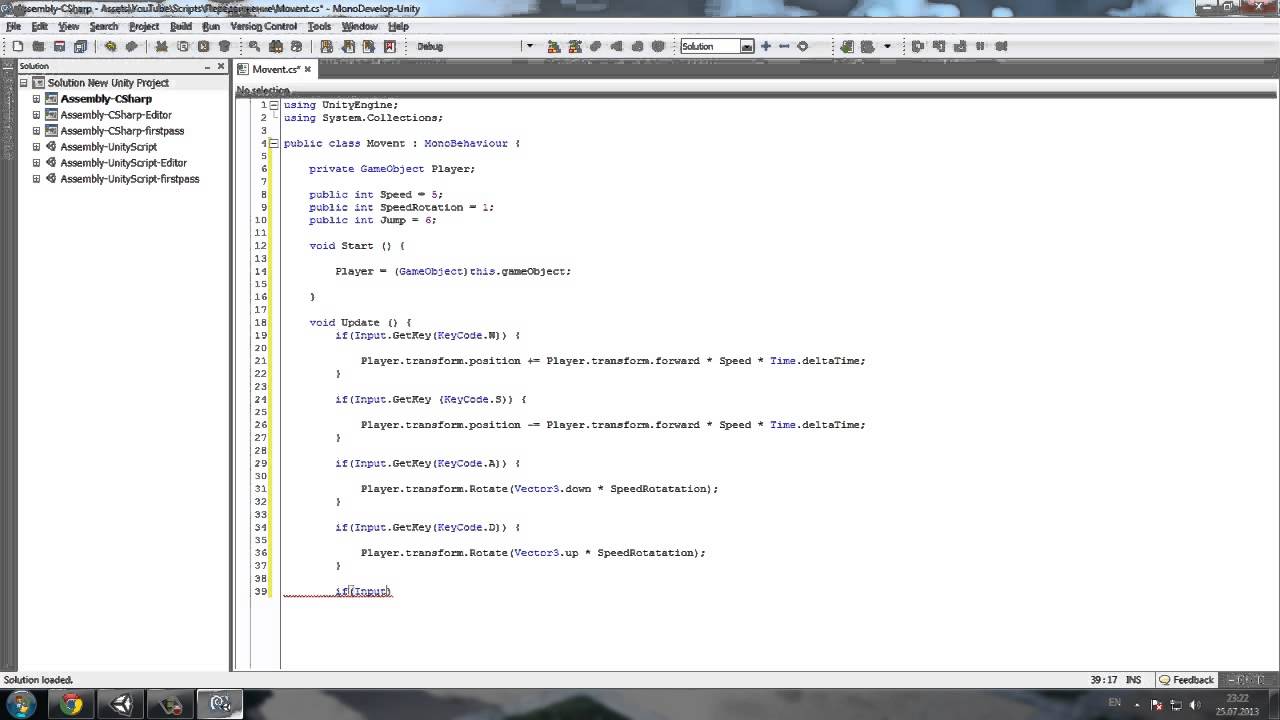Toggle code fold at line 1

tap(273, 105)
